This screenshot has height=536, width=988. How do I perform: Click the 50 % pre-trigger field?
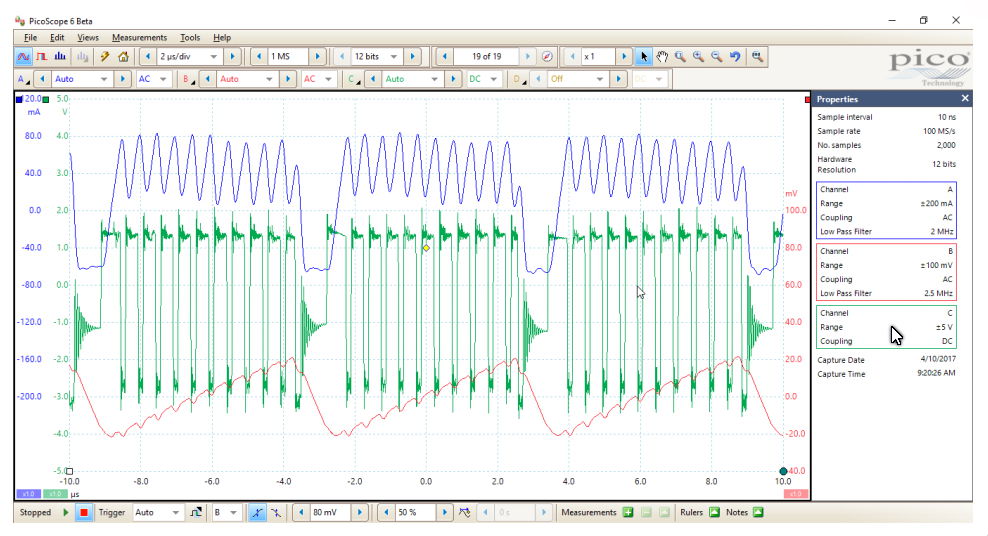[415, 513]
